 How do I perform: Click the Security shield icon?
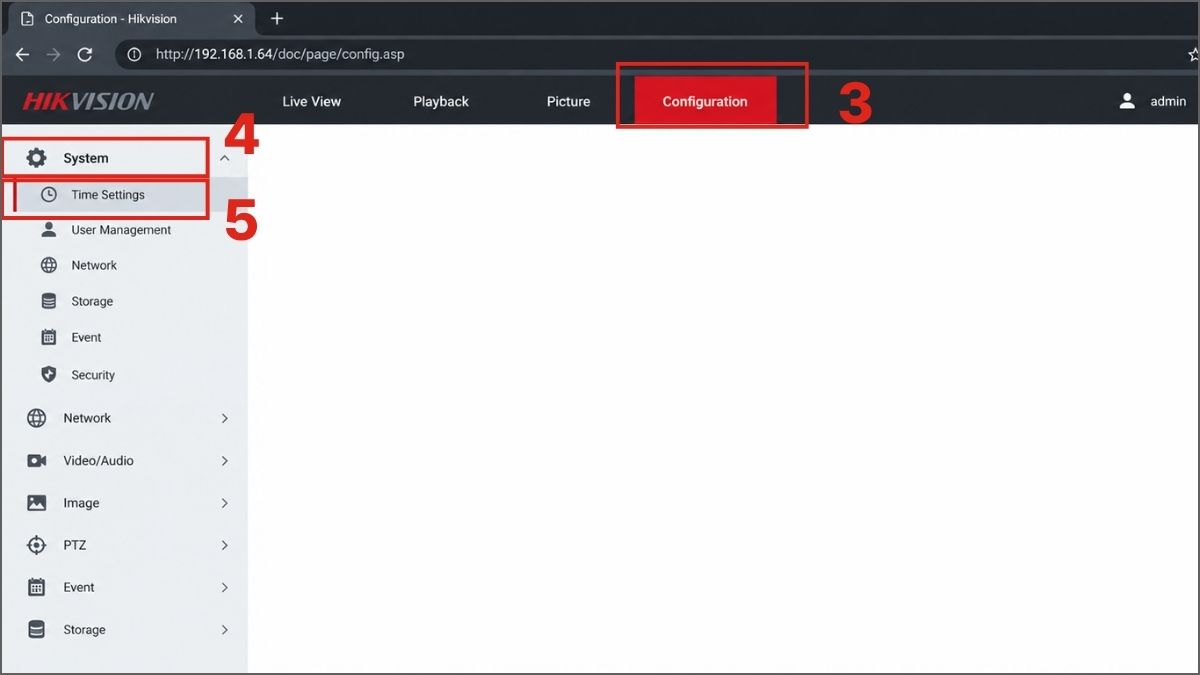pyautogui.click(x=49, y=375)
